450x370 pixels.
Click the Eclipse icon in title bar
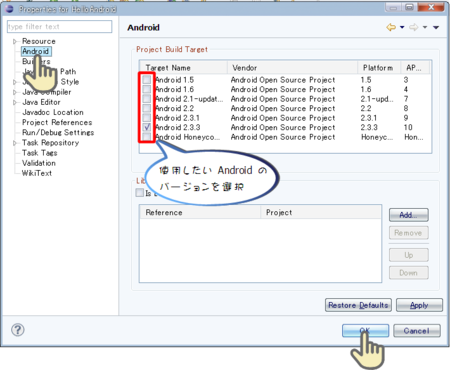click(9, 9)
